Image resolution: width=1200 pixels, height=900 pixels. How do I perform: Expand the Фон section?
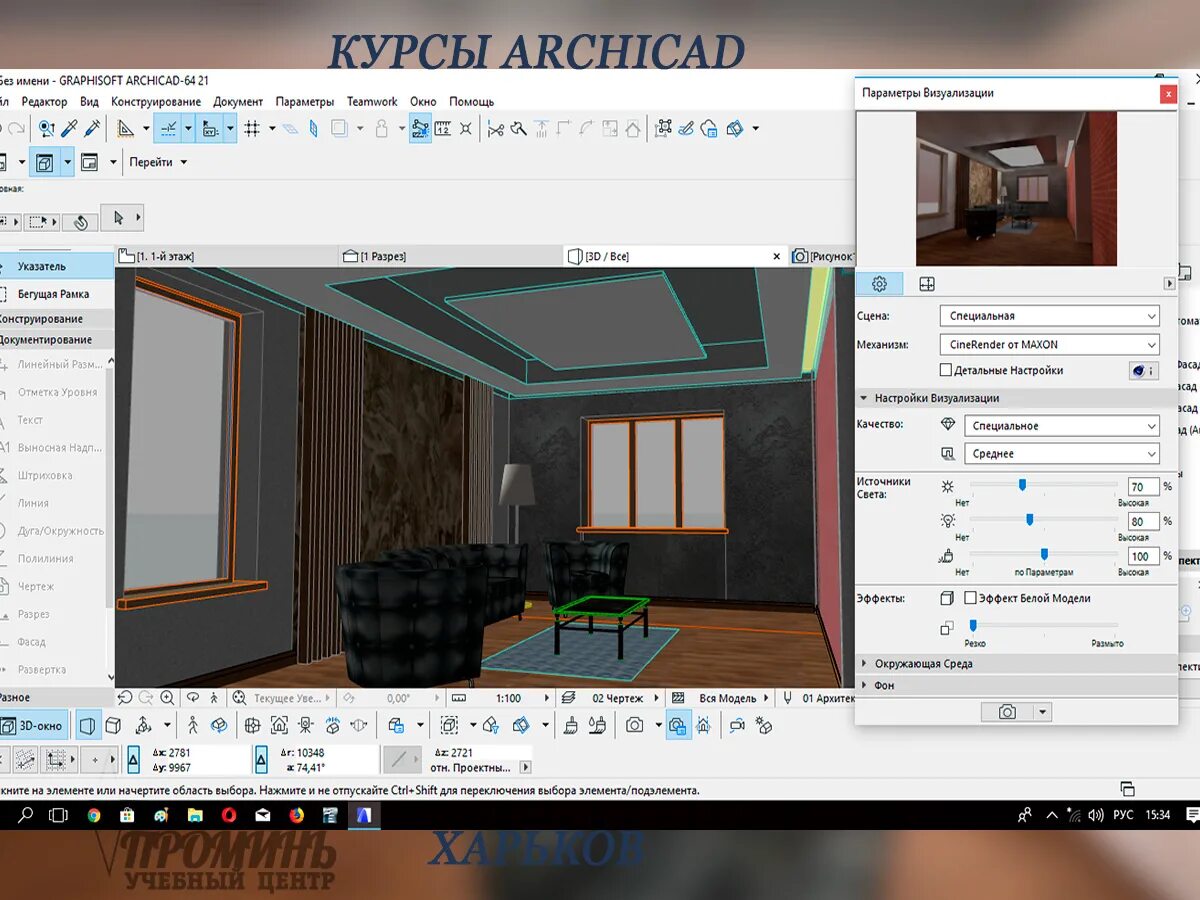[x=1016, y=686]
